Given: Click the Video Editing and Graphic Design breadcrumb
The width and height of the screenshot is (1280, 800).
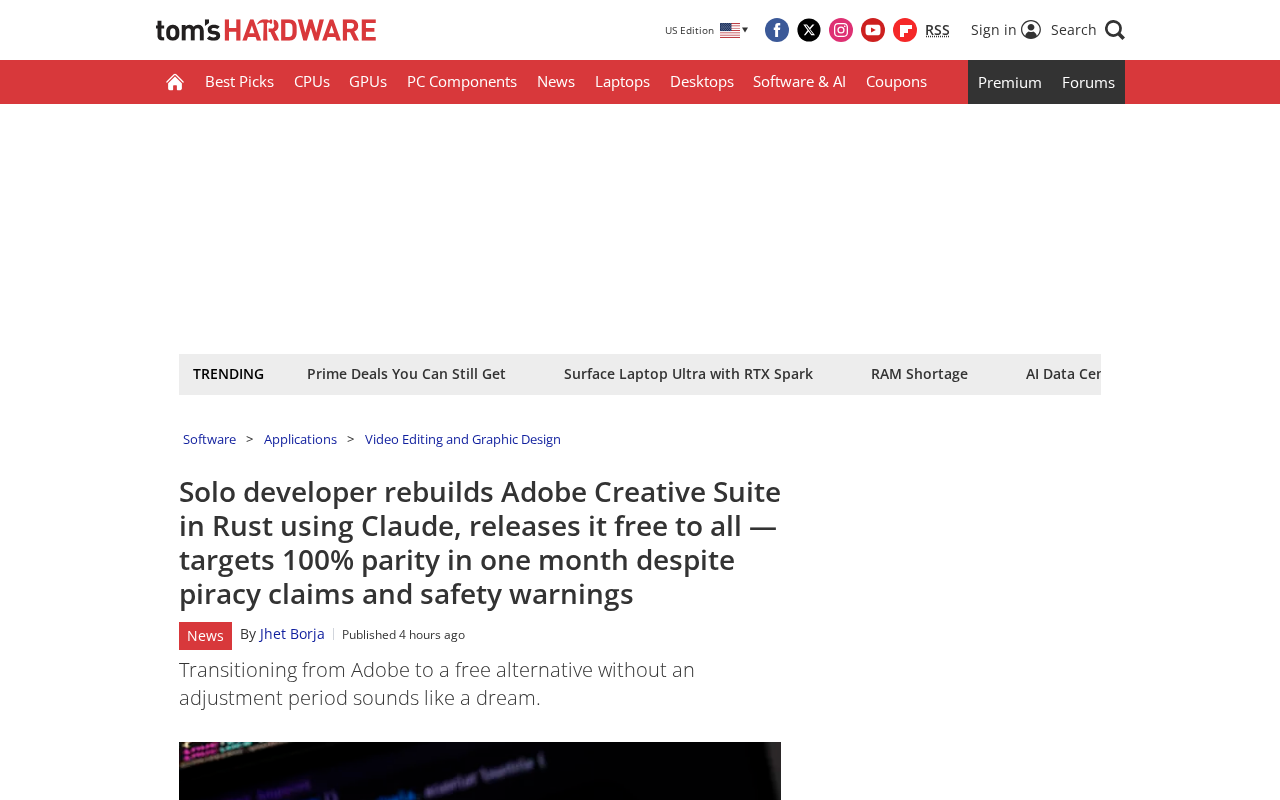Looking at the screenshot, I should point(463,439).
